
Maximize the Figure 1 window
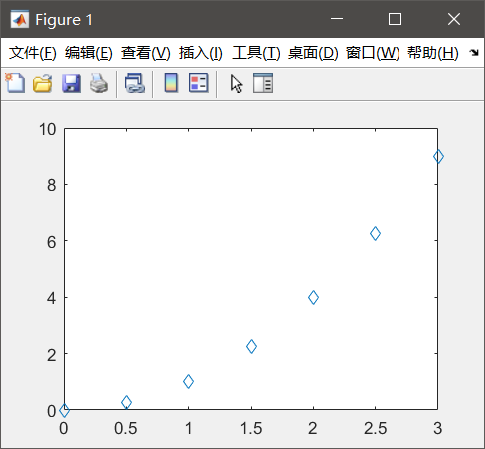point(395,19)
